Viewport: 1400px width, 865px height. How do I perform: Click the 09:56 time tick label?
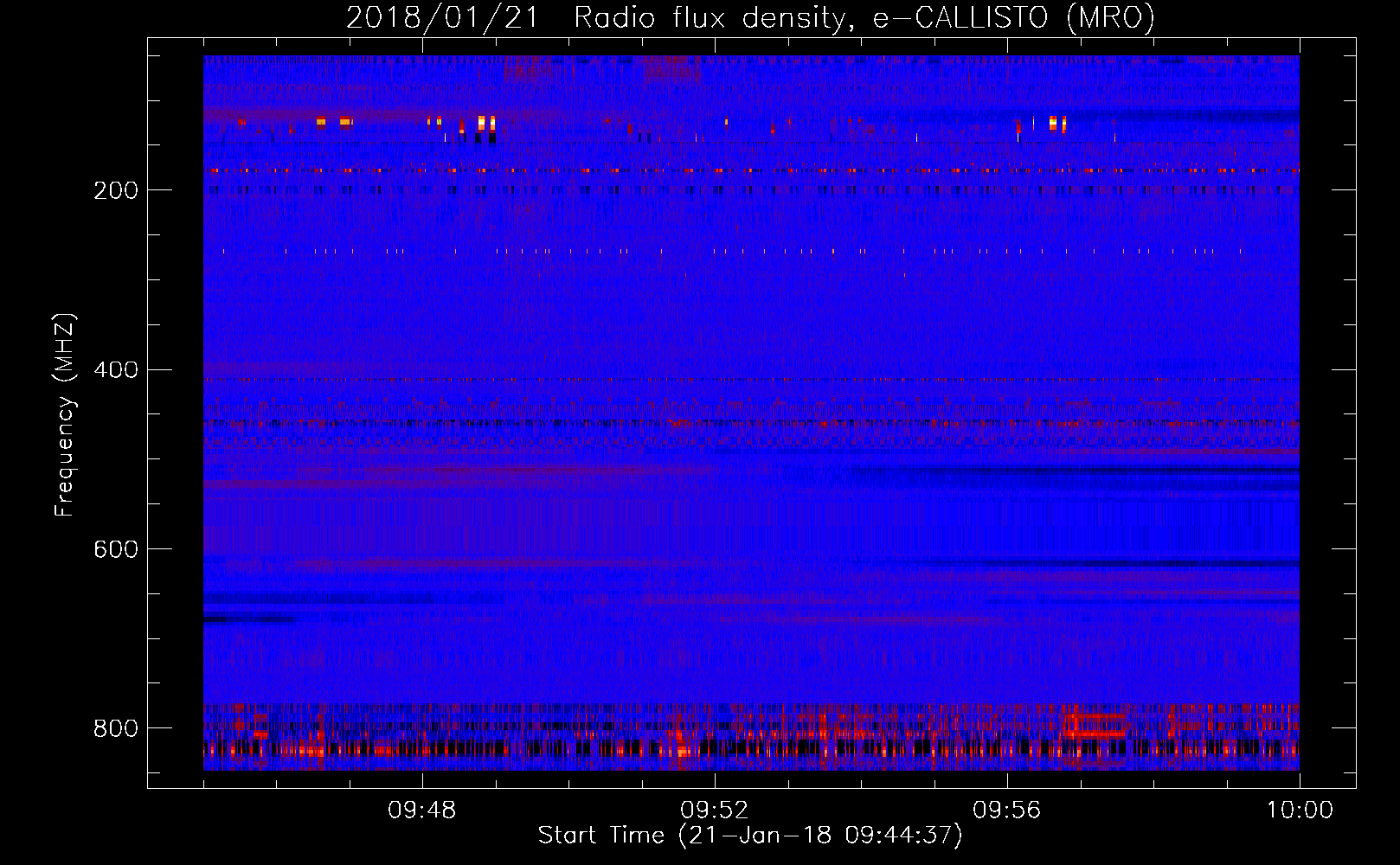click(x=1006, y=811)
